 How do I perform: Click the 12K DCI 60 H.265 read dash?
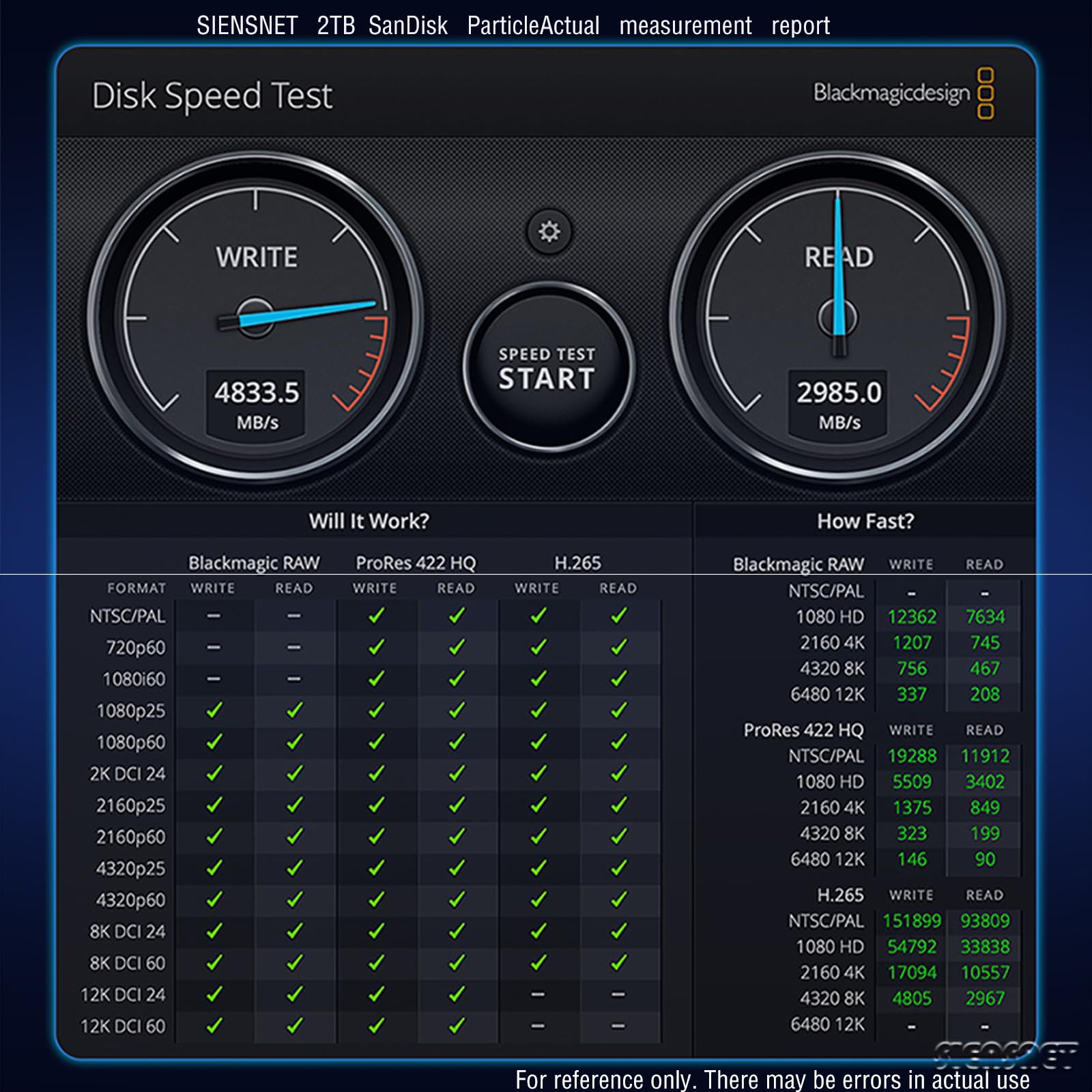(x=618, y=1026)
